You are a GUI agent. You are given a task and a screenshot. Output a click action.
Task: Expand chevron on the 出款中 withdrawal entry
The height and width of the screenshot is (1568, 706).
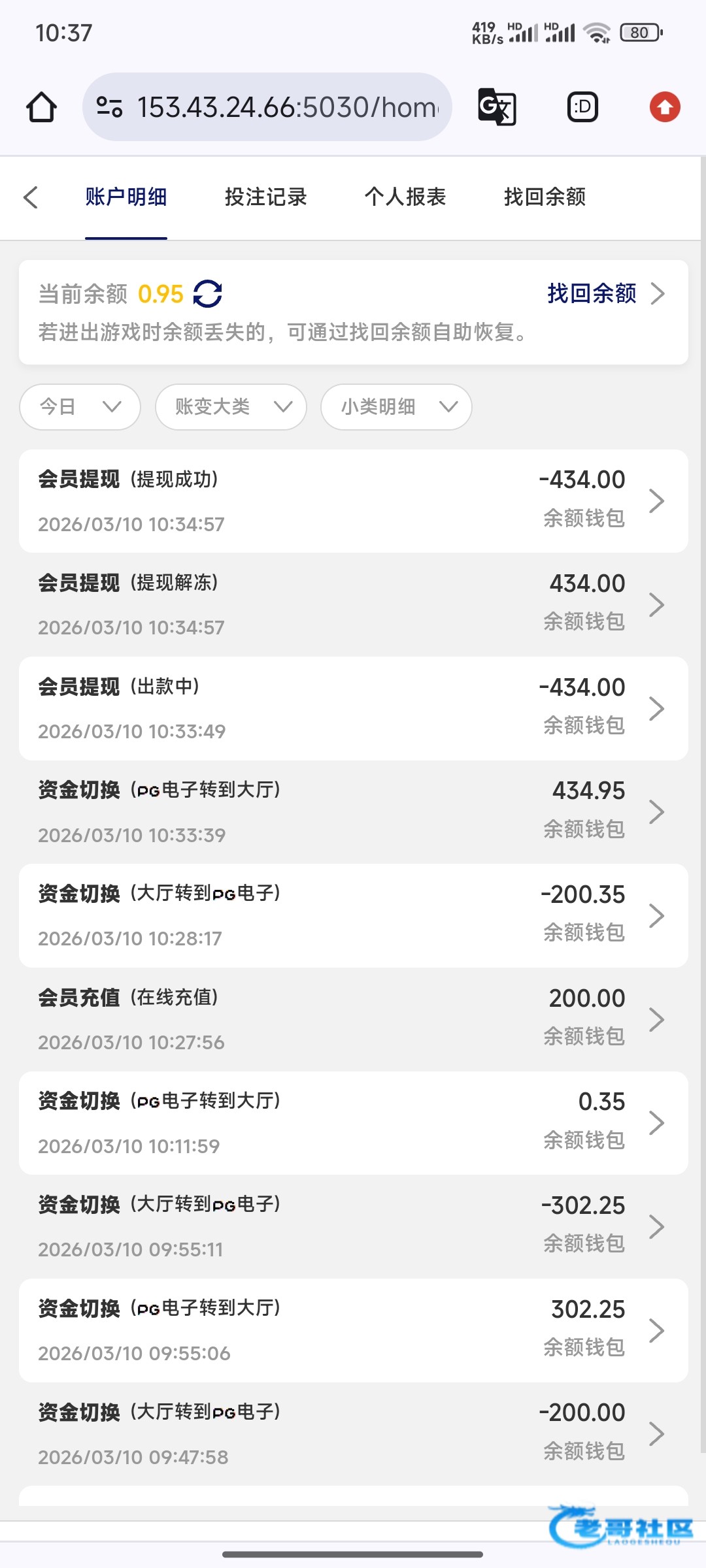tap(656, 708)
